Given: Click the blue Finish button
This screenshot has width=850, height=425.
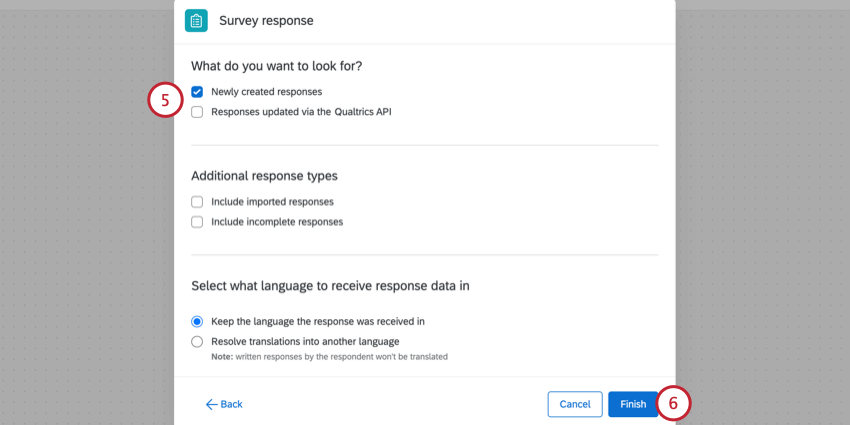Looking at the screenshot, I should (x=633, y=404).
